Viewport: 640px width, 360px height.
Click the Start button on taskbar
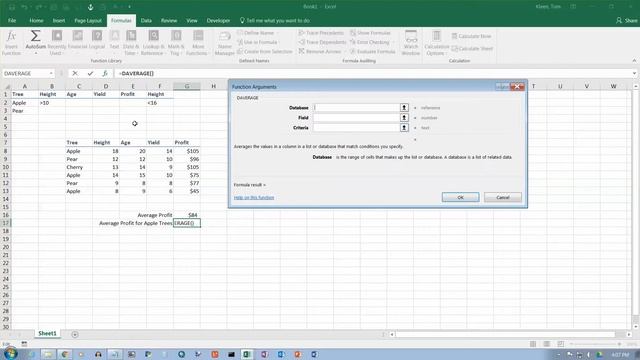tap(10, 353)
